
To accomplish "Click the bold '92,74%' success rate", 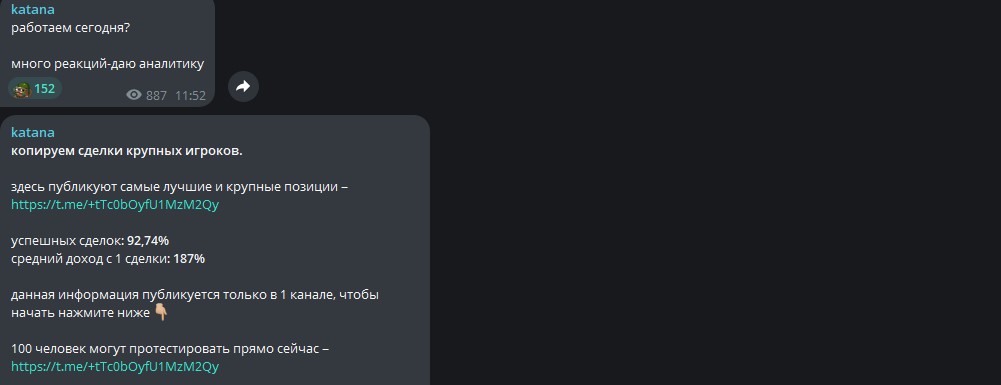I will click(x=148, y=241).
